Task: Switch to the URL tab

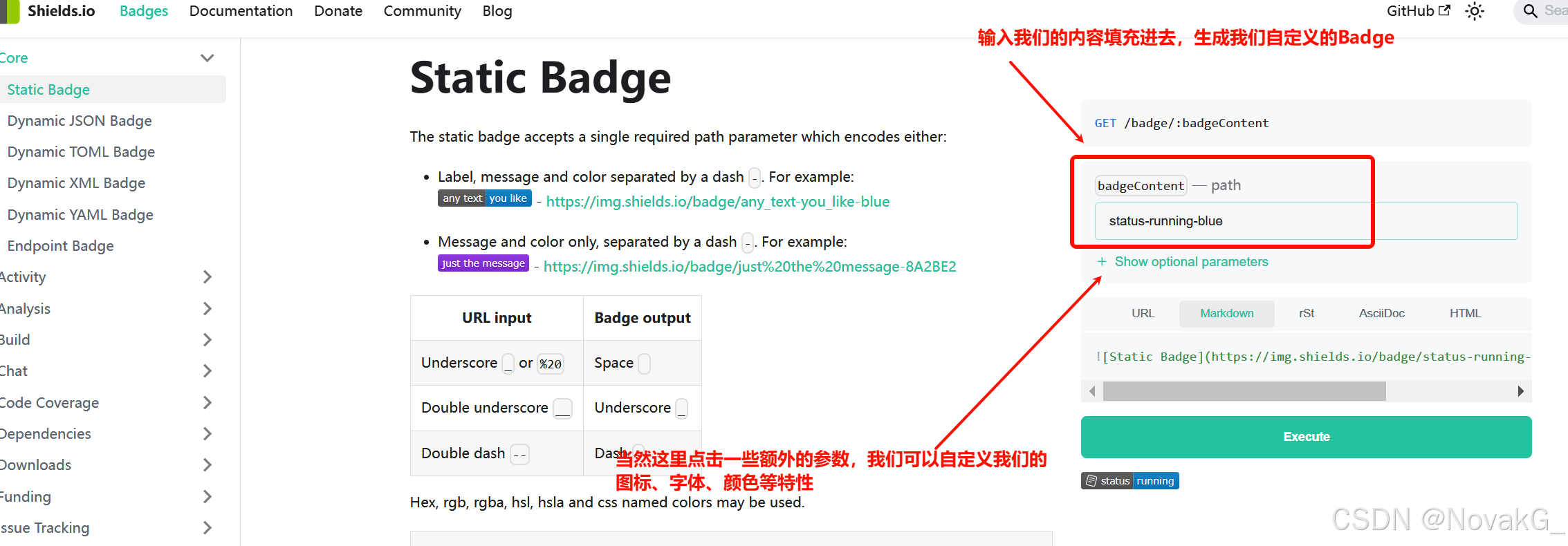Action: pyautogui.click(x=1143, y=313)
